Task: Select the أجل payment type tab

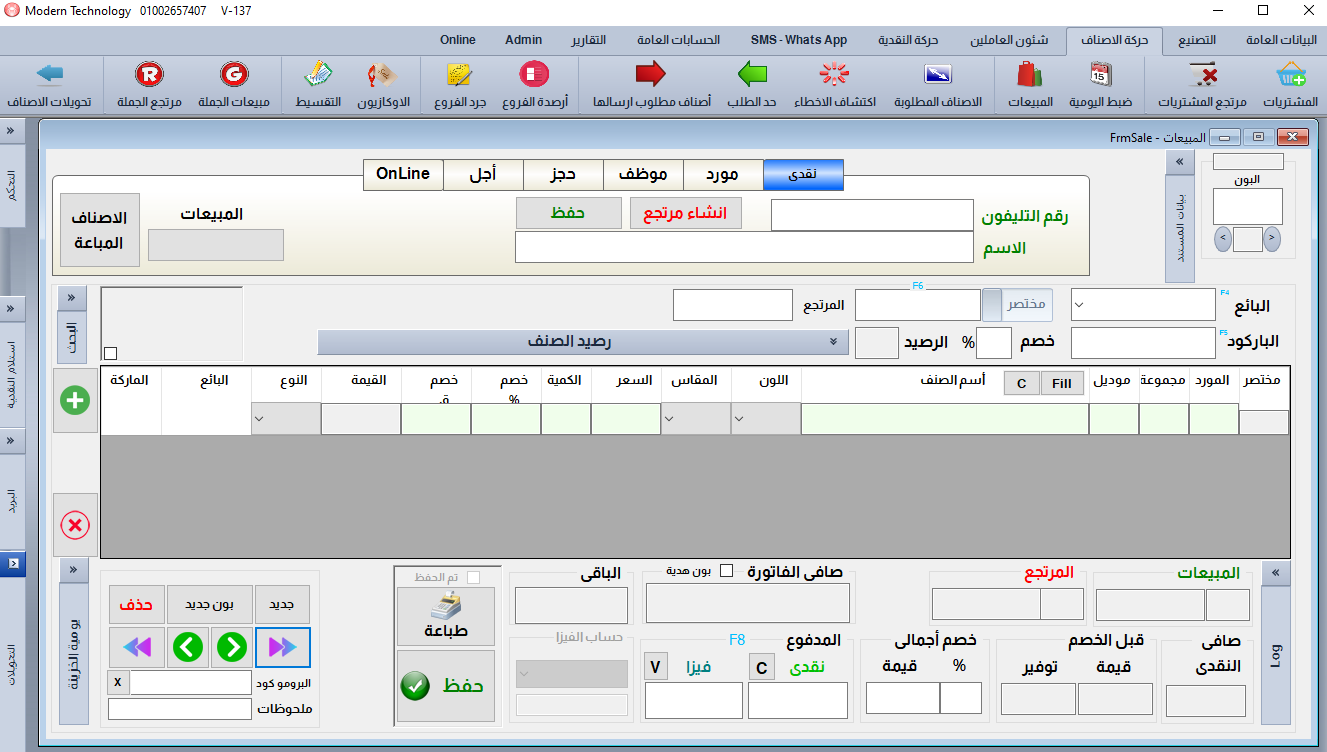Action: (x=482, y=174)
